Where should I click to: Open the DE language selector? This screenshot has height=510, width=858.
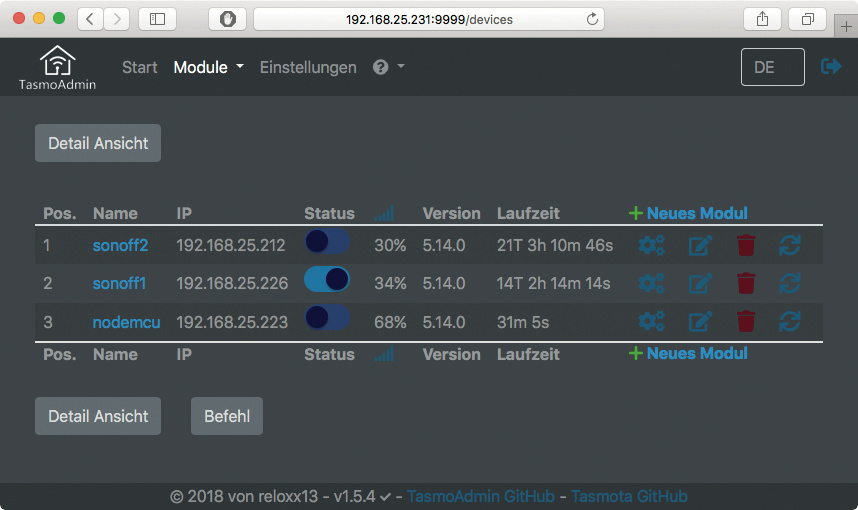(772, 67)
